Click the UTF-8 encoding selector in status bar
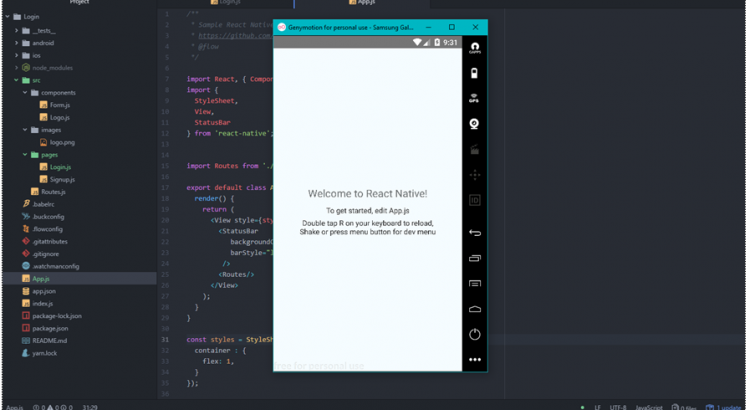The image size is (750, 410). click(617, 406)
